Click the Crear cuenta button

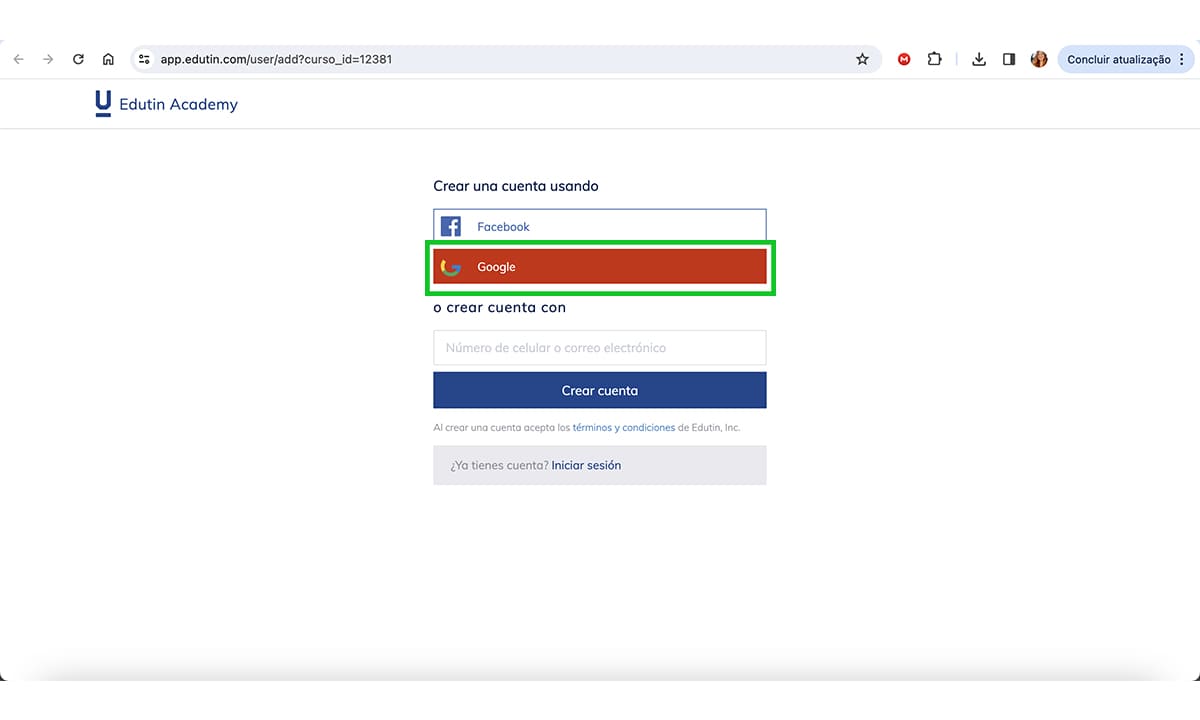pyautogui.click(x=600, y=390)
